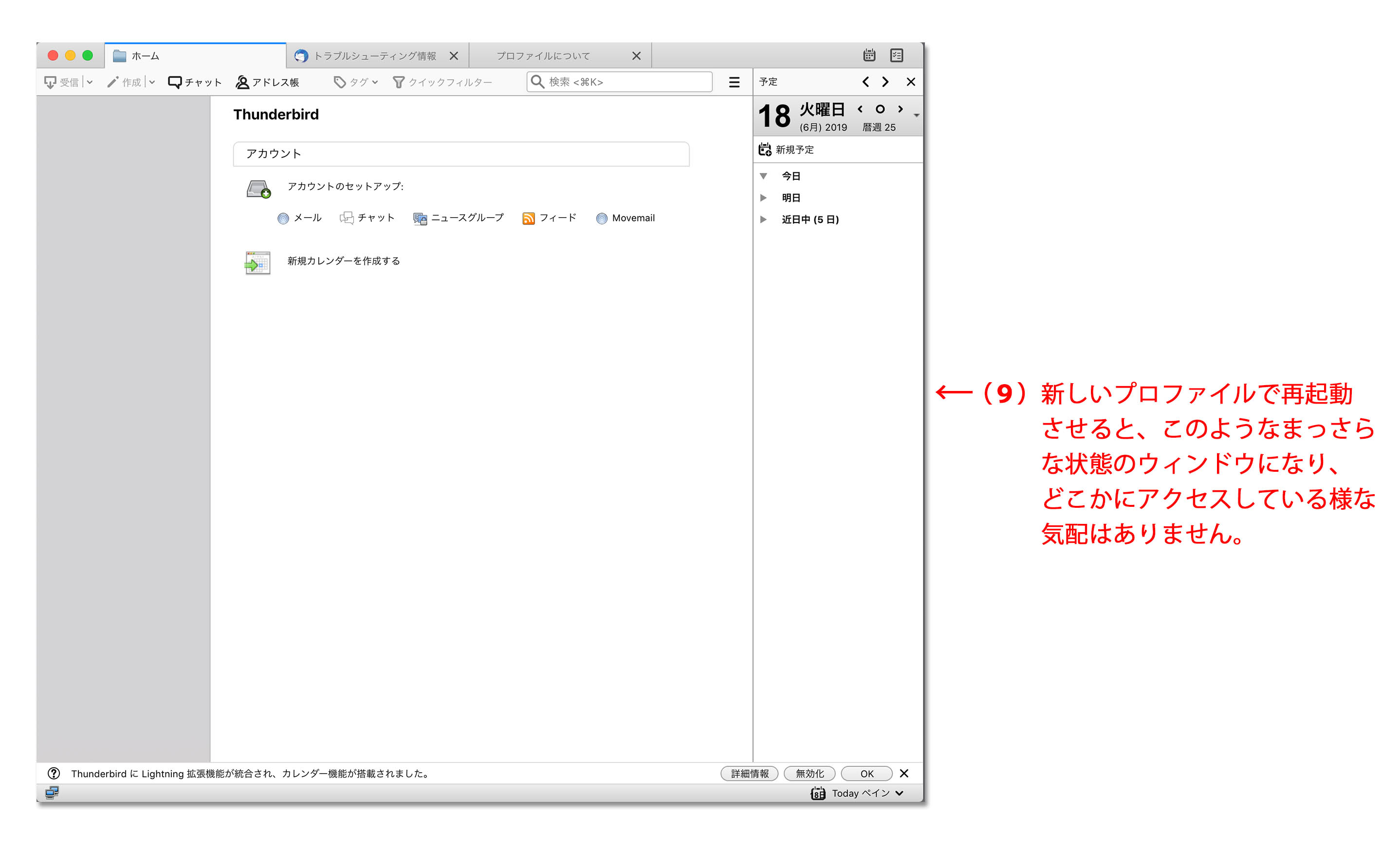Expand the 明日 (Tomorrow) section
1400x853 pixels.
click(x=764, y=198)
